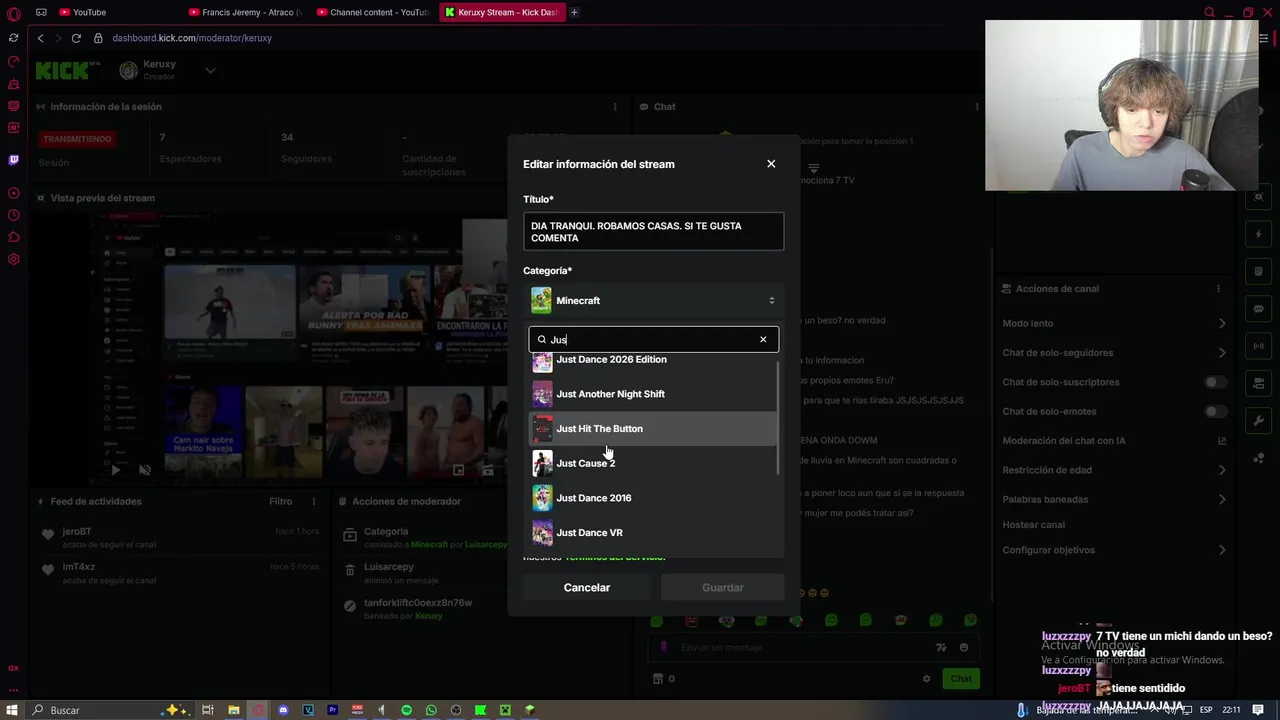The width and height of the screenshot is (1280, 720).
Task: Open History clock icon in sidebar
Action: (x=13, y=215)
